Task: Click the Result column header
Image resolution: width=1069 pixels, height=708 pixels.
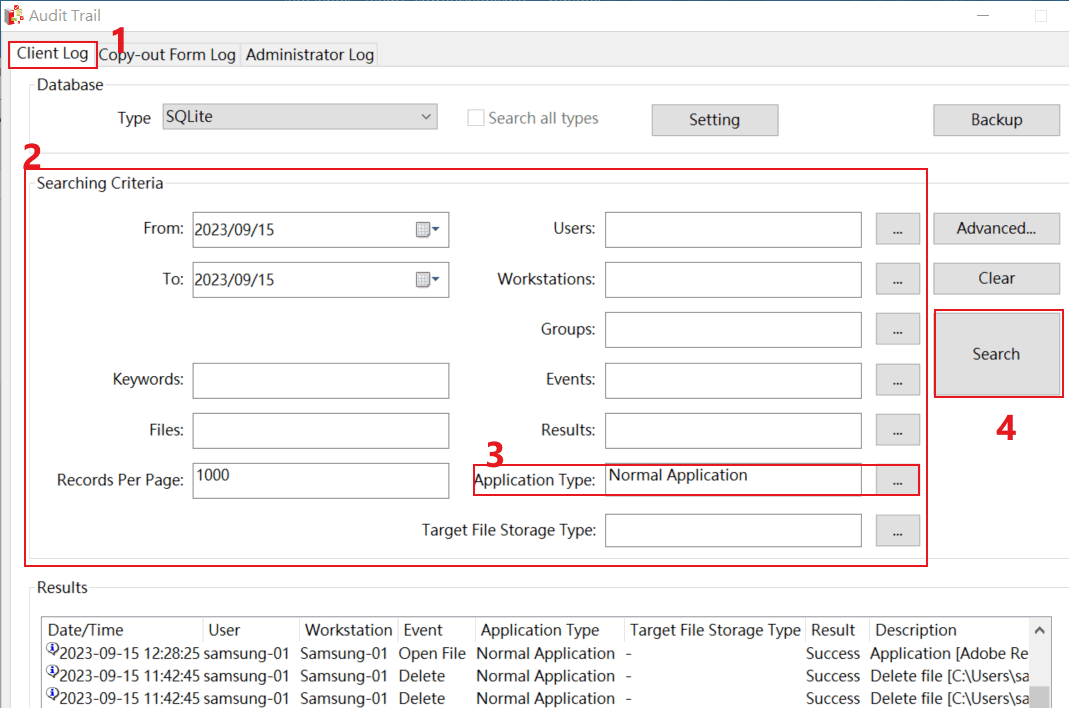Action: (837, 630)
